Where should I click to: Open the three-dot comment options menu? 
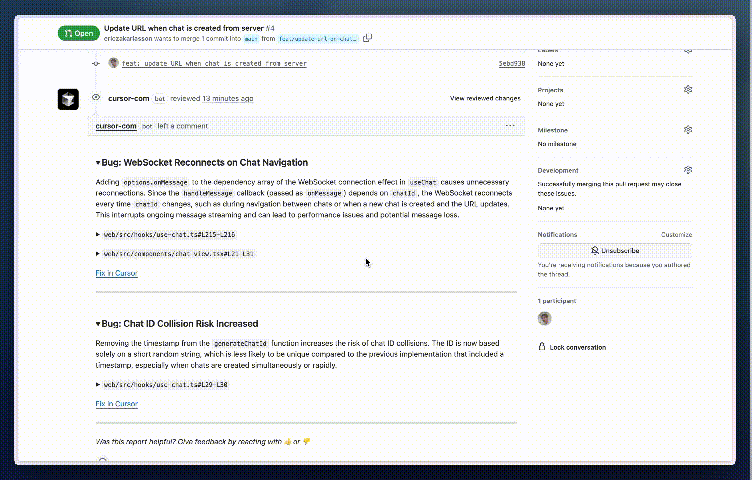click(510, 126)
